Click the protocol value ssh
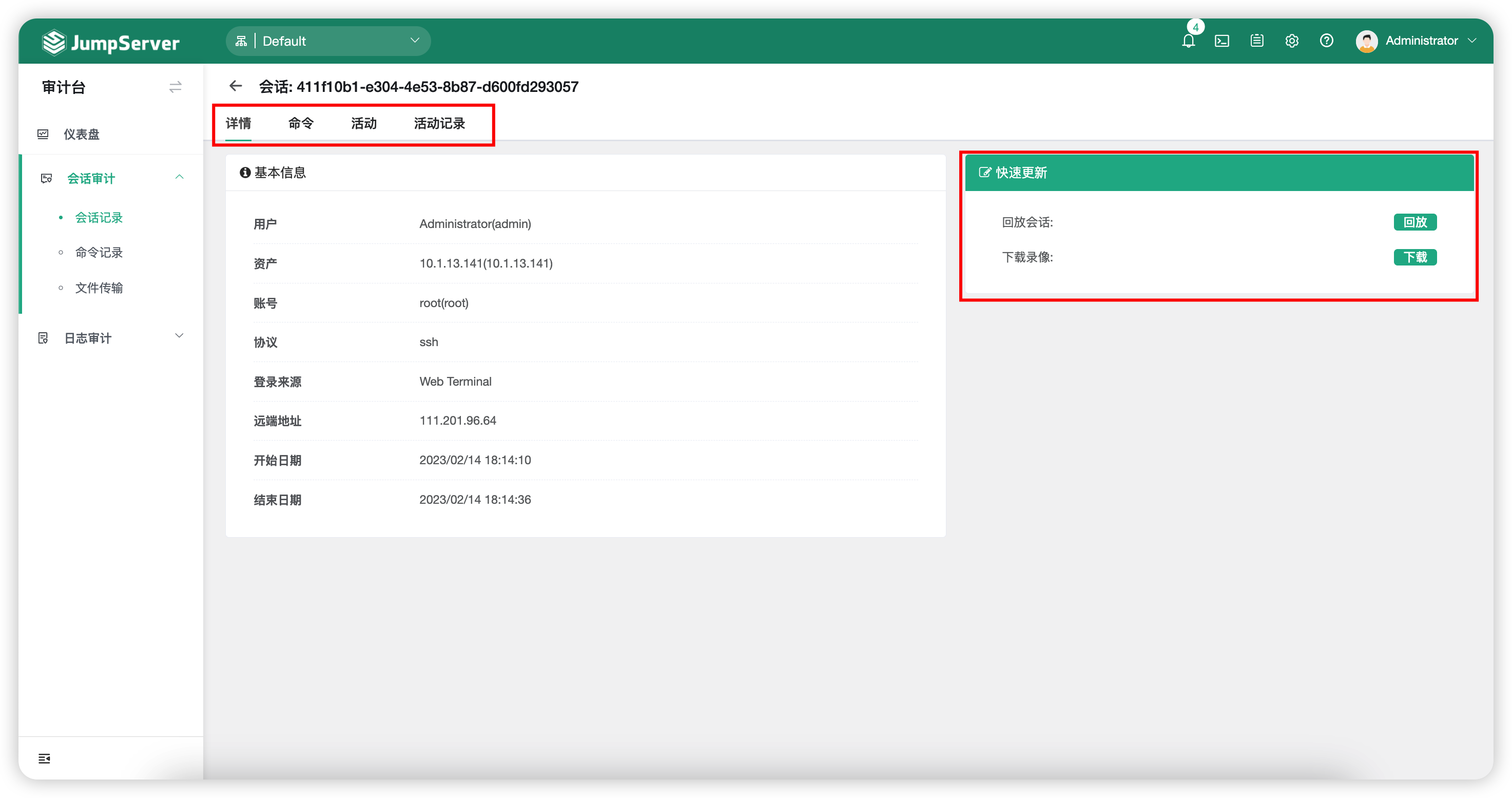The height and width of the screenshot is (798, 1512). 429,343
